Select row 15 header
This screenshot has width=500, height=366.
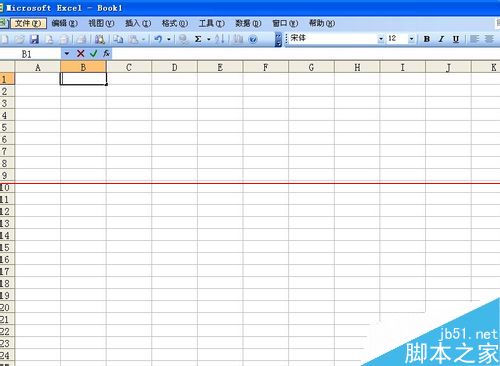[x=7, y=247]
